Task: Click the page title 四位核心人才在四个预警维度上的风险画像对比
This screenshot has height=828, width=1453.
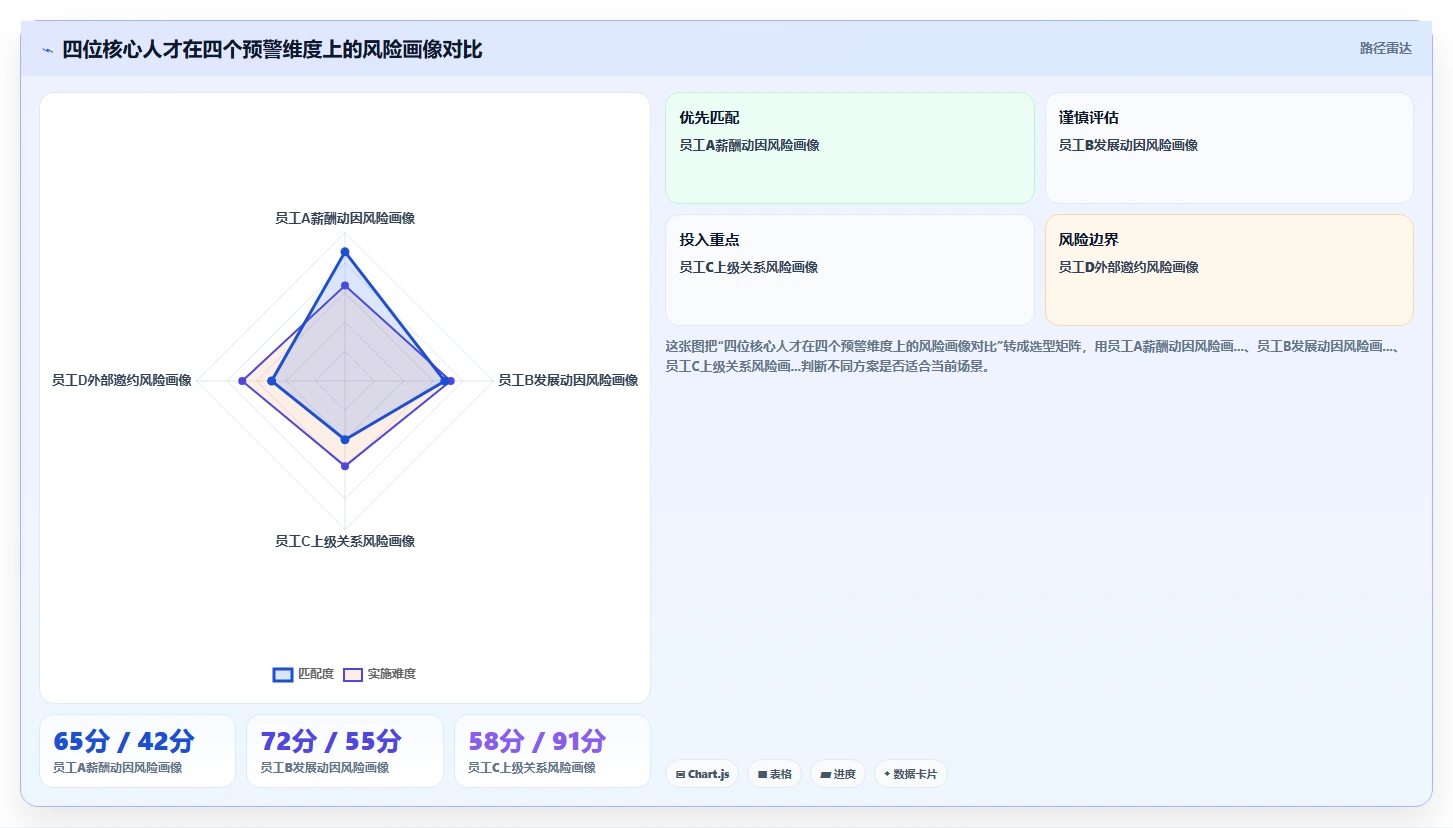Action: tap(272, 50)
